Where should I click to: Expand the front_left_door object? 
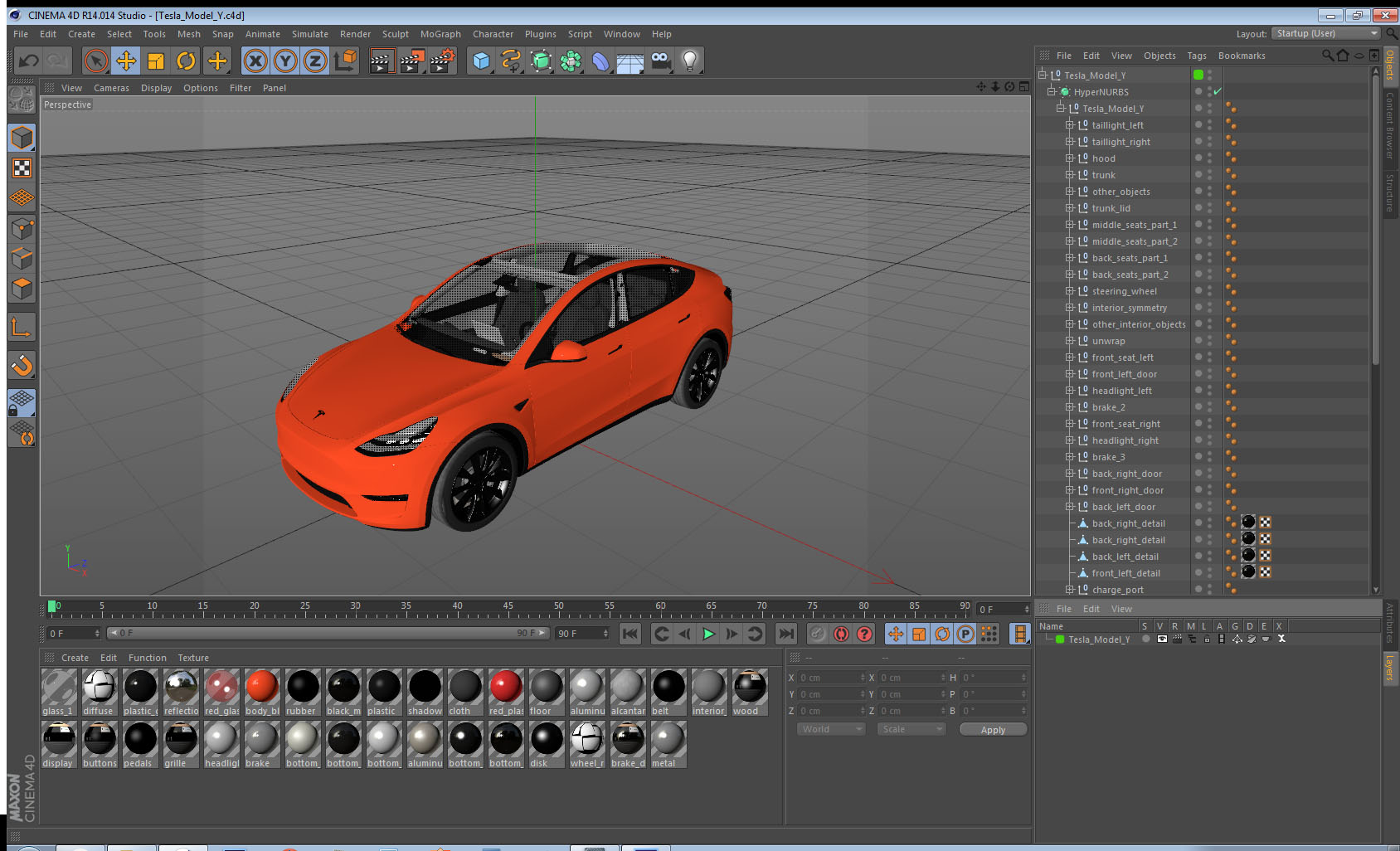click(1070, 374)
